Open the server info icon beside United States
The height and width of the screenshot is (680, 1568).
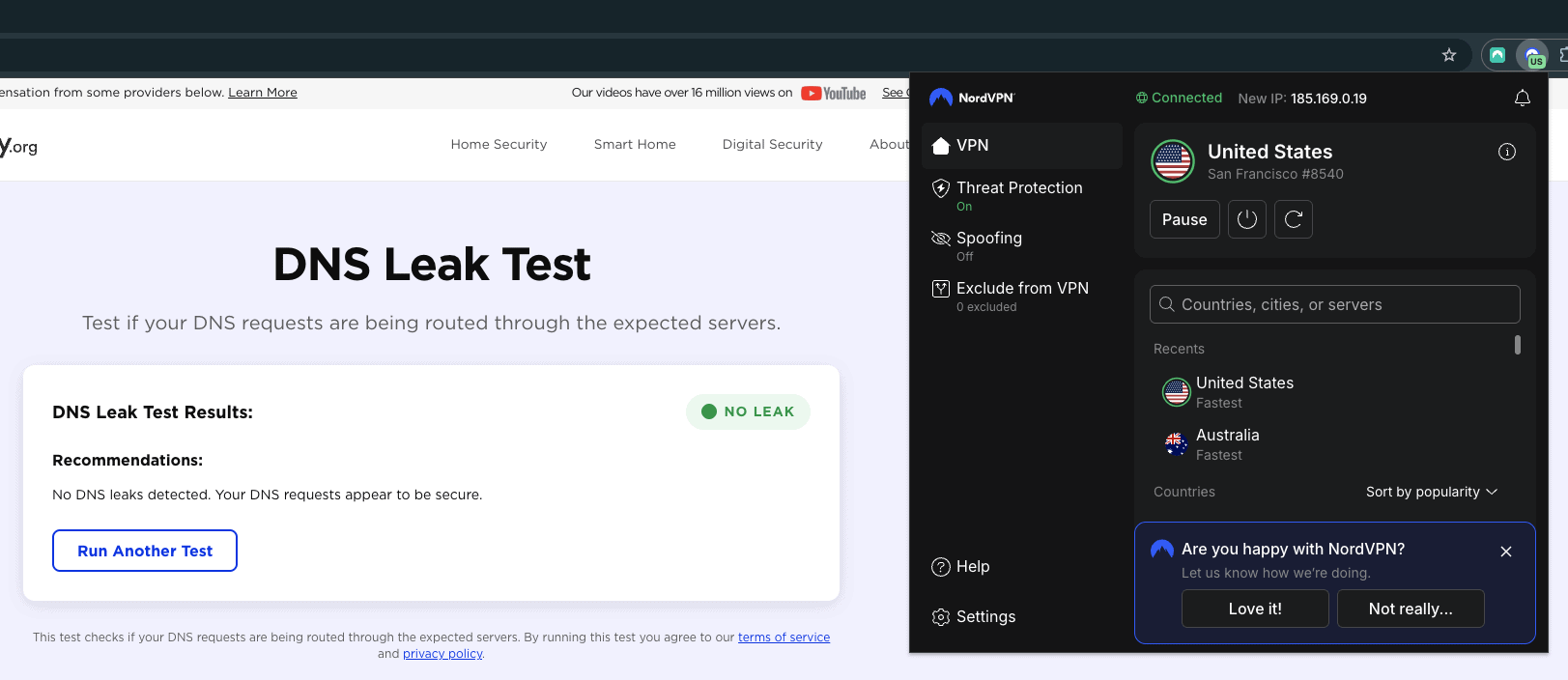(x=1507, y=152)
